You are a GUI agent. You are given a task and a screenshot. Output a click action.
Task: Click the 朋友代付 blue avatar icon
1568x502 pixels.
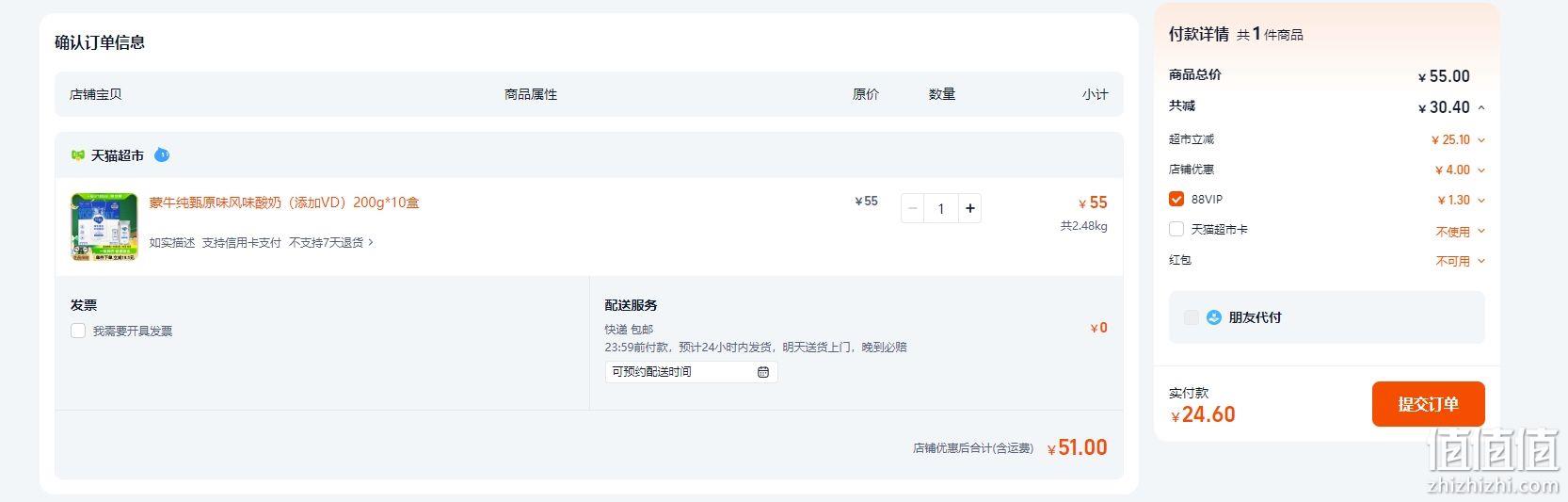(1214, 317)
